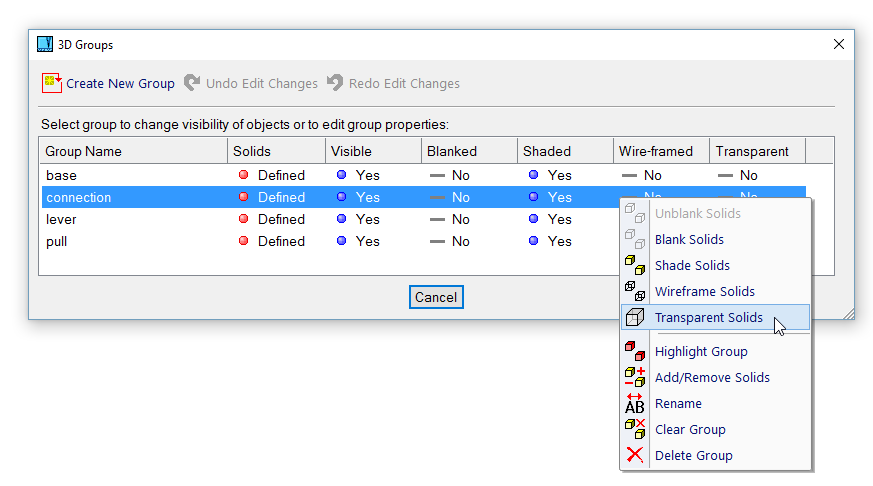Toggle Shaded state for lever group

click(x=550, y=219)
